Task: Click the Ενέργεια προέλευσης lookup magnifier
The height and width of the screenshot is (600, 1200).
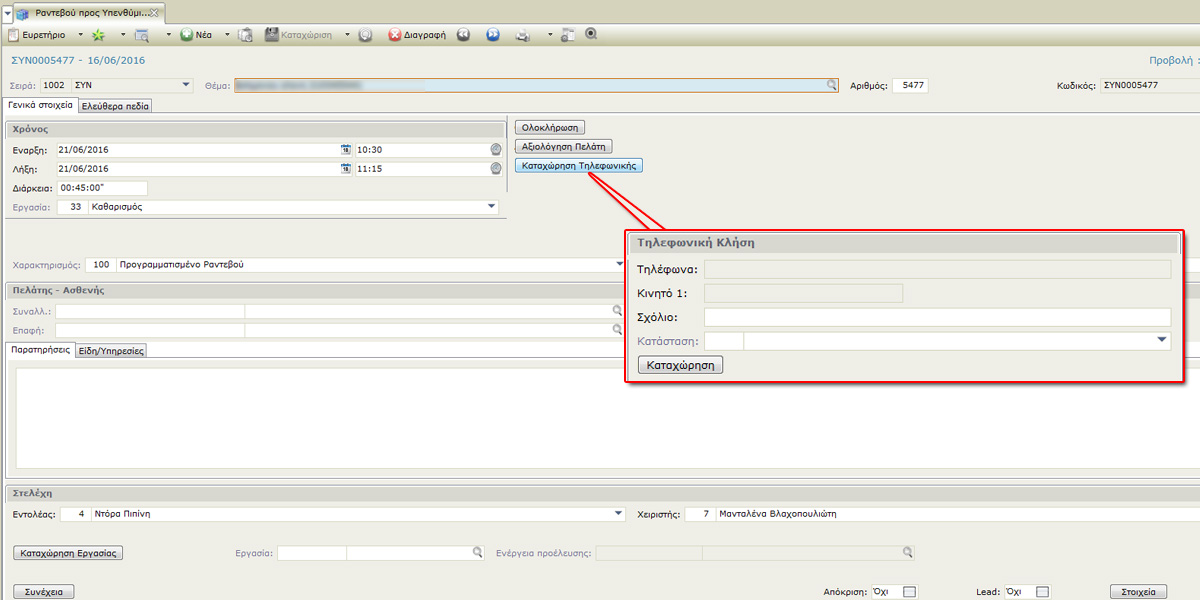Action: point(908,552)
